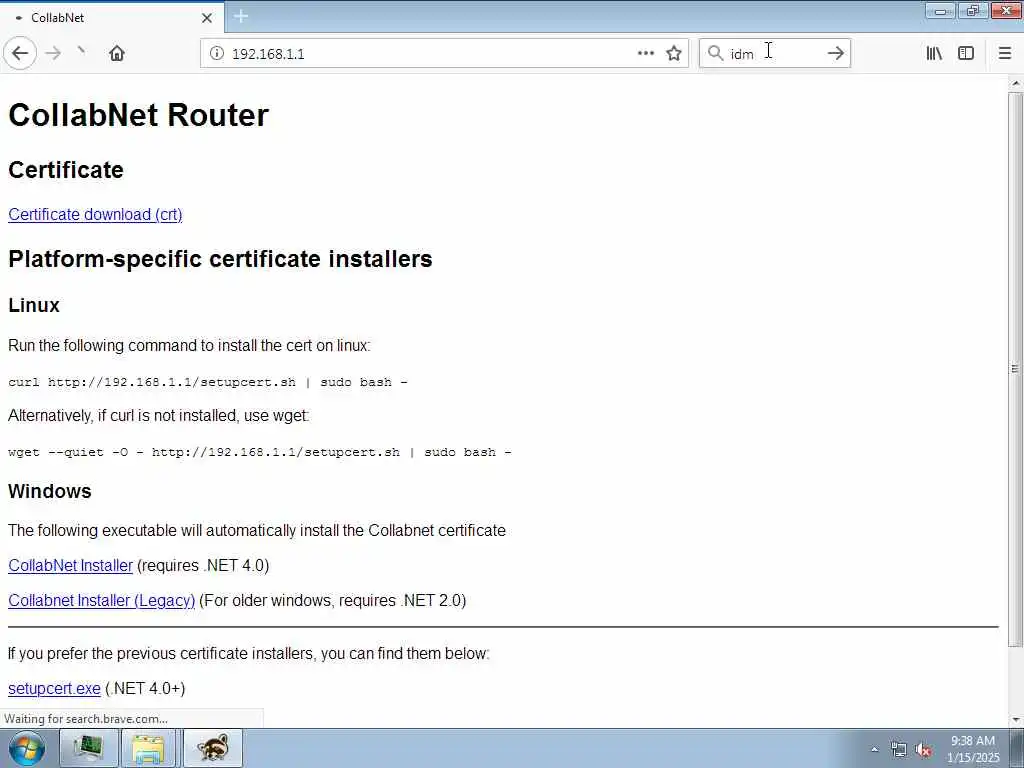The height and width of the screenshot is (768, 1024).
Task: Open the network tray icon
Action: coord(899,750)
